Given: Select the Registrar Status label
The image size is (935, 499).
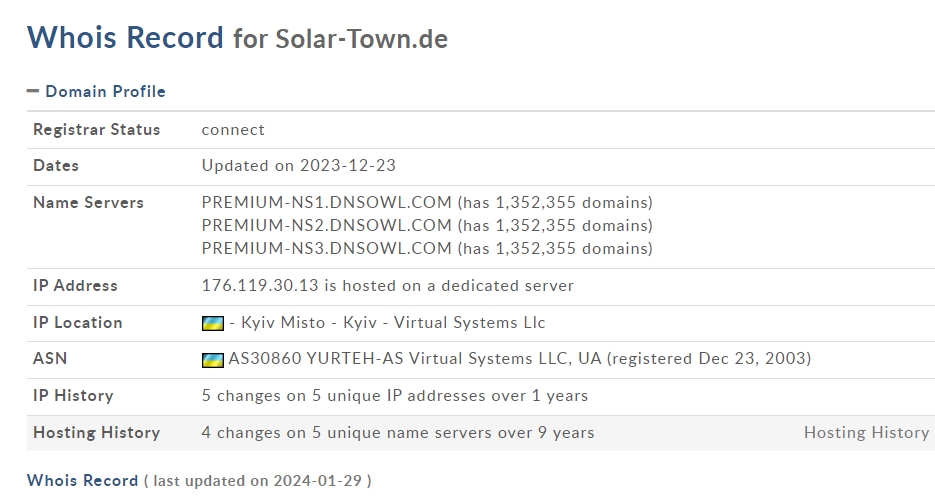Looking at the screenshot, I should 97,129.
